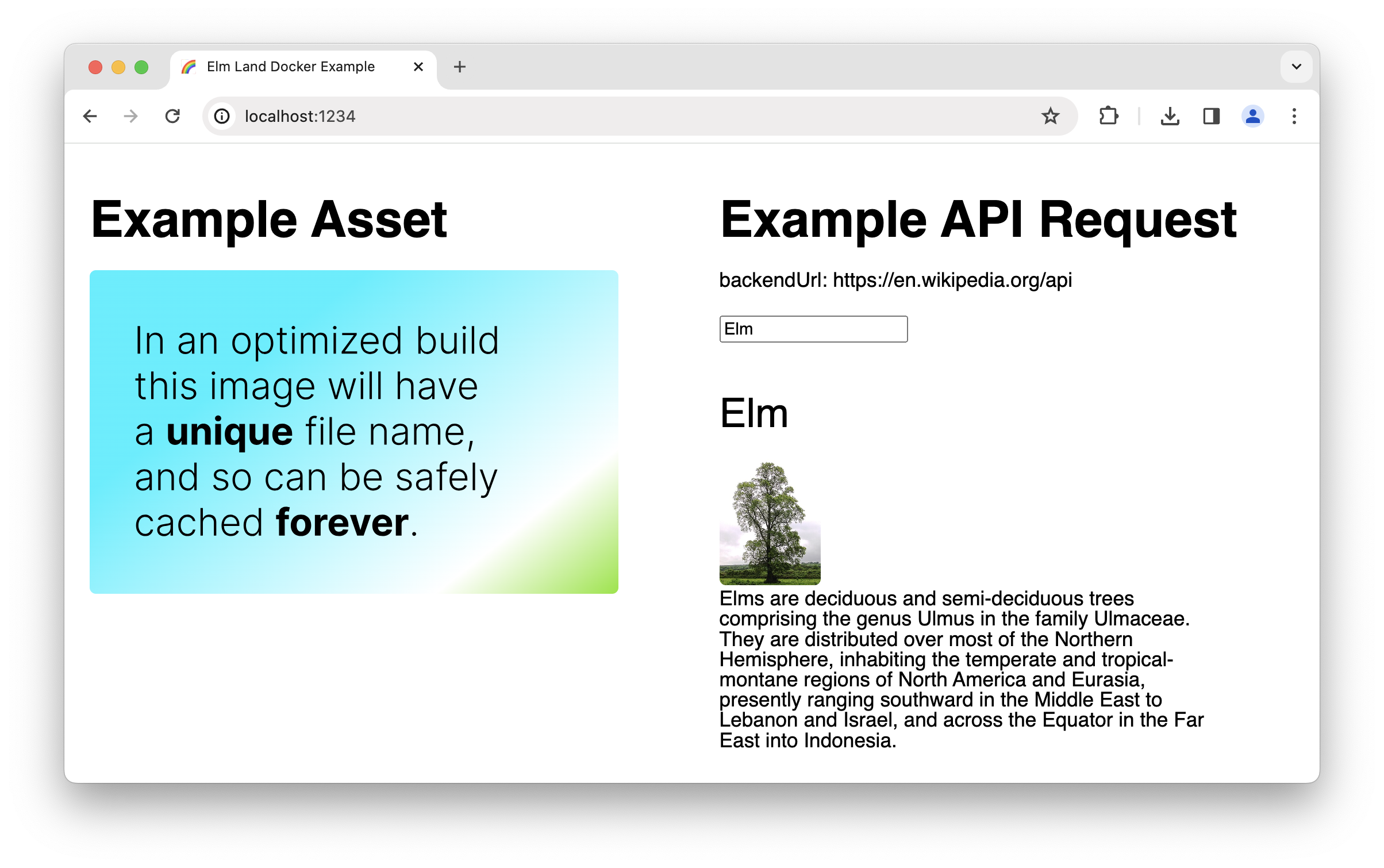Close the Elm Land Docker Example tab
This screenshot has width=1384, height=868.
[x=418, y=67]
